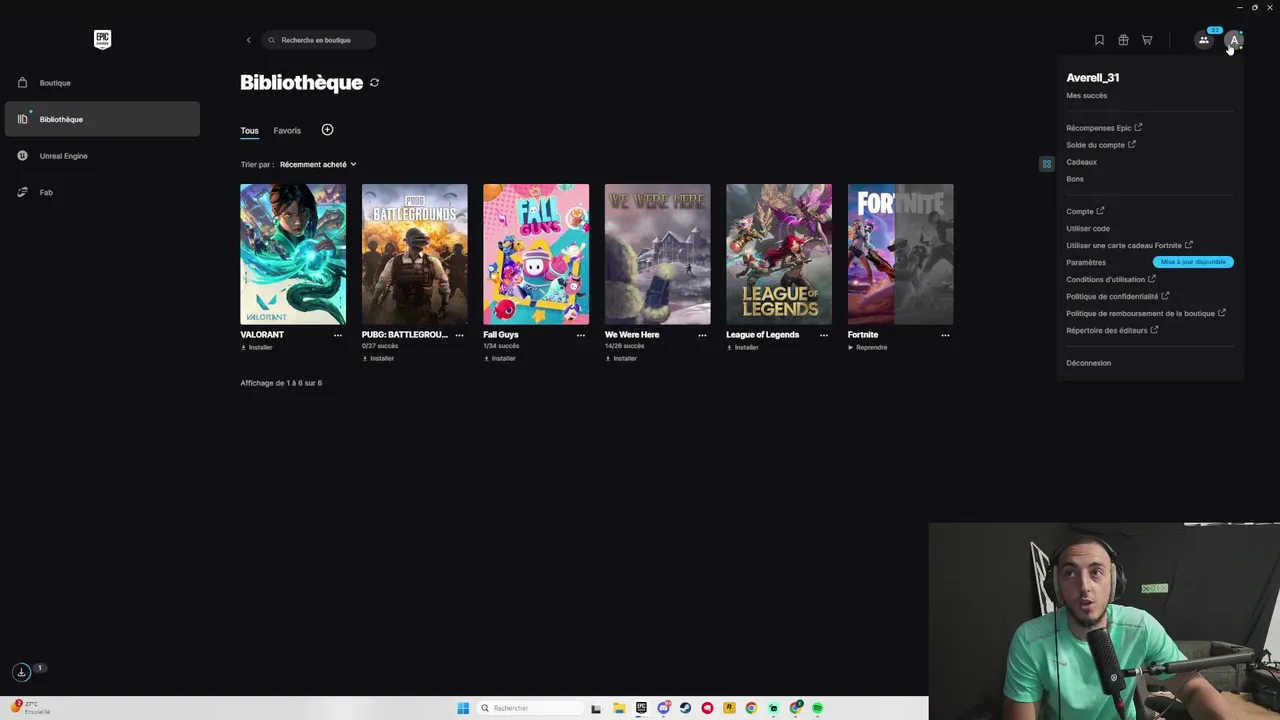Select Utiliser code menu entry

pyautogui.click(x=1088, y=229)
